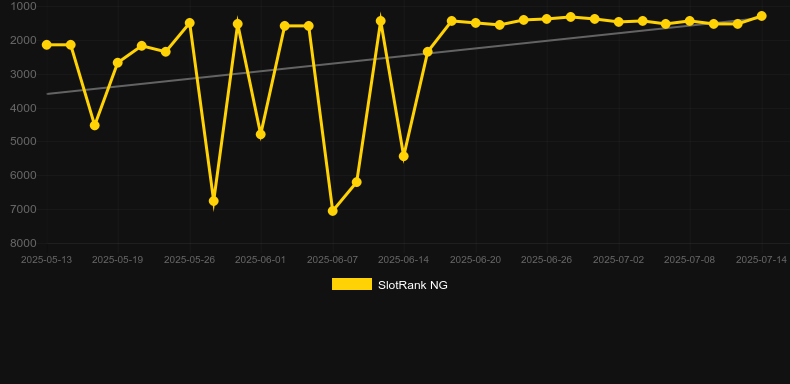Click the data point above 2025-06-01
This screenshot has width=790, height=384.
point(260,135)
